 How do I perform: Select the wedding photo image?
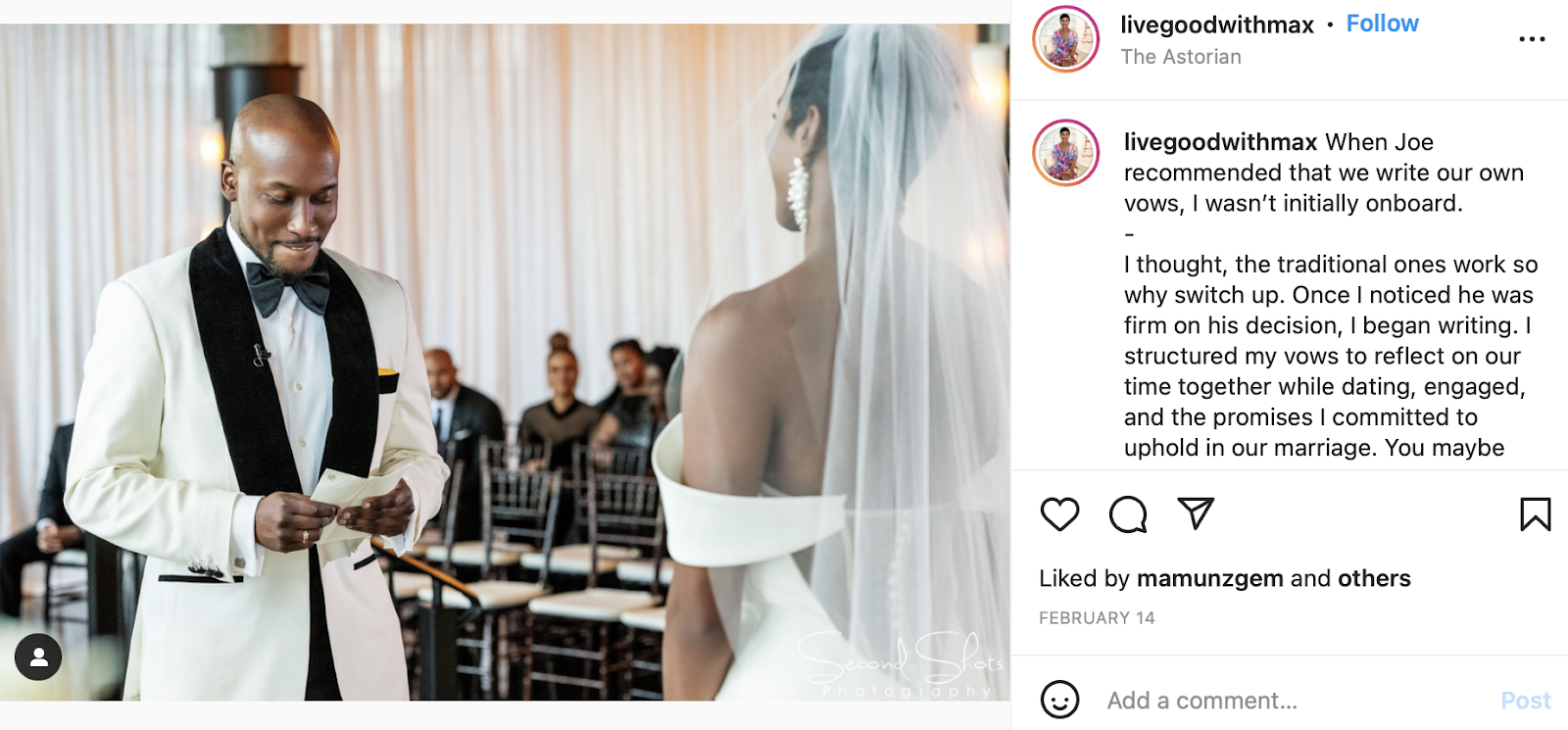pyautogui.click(x=505, y=362)
